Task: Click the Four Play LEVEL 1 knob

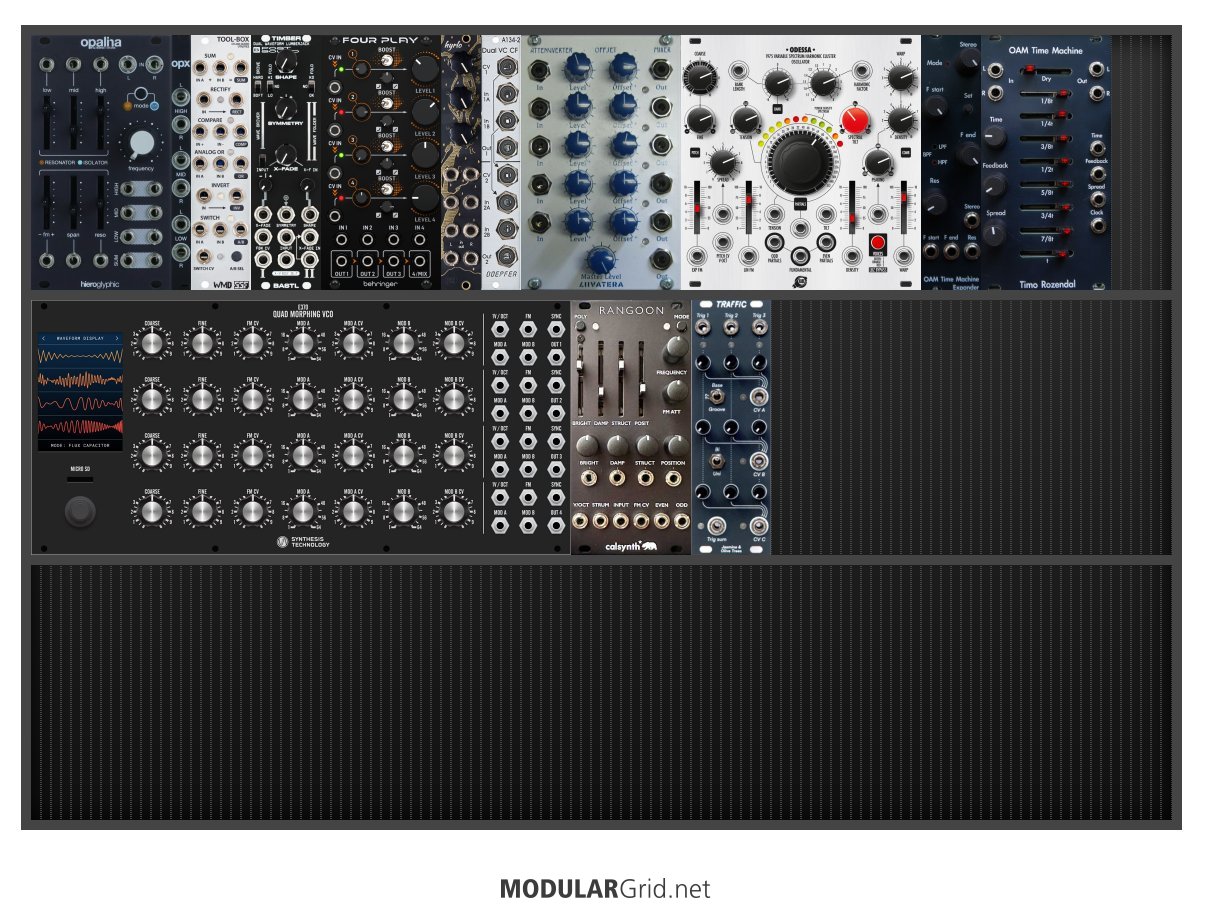Action: tap(424, 69)
